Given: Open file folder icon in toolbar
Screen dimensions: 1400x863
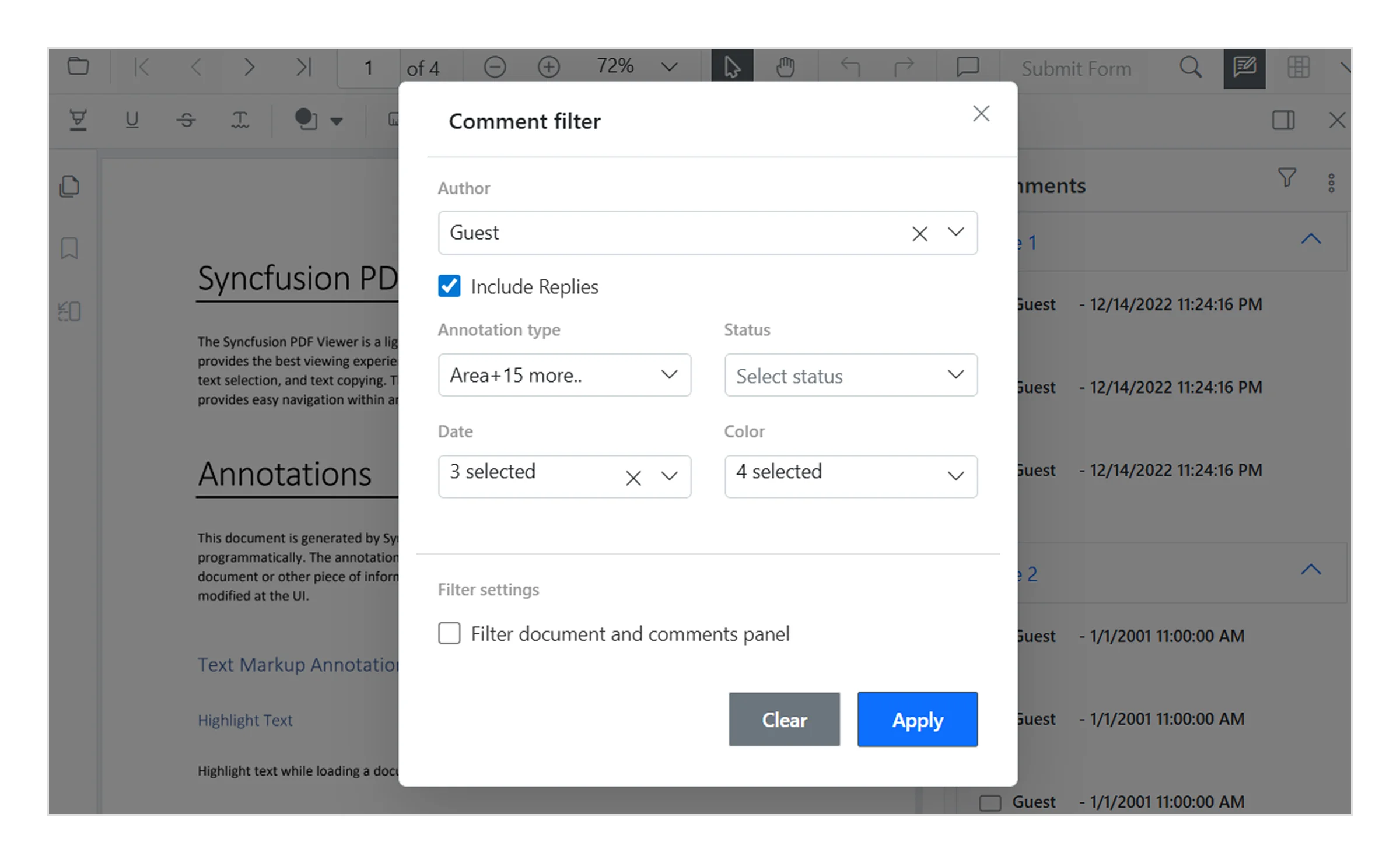Looking at the screenshot, I should pos(78,67).
